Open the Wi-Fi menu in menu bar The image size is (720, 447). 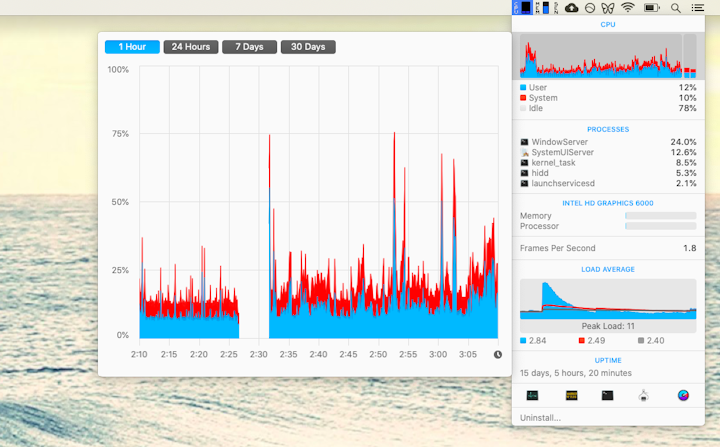point(628,8)
